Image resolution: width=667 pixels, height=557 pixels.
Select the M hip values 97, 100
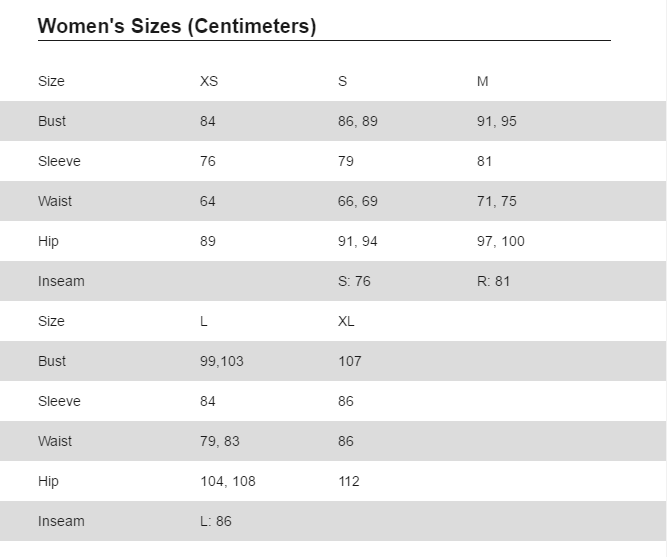[x=501, y=241]
